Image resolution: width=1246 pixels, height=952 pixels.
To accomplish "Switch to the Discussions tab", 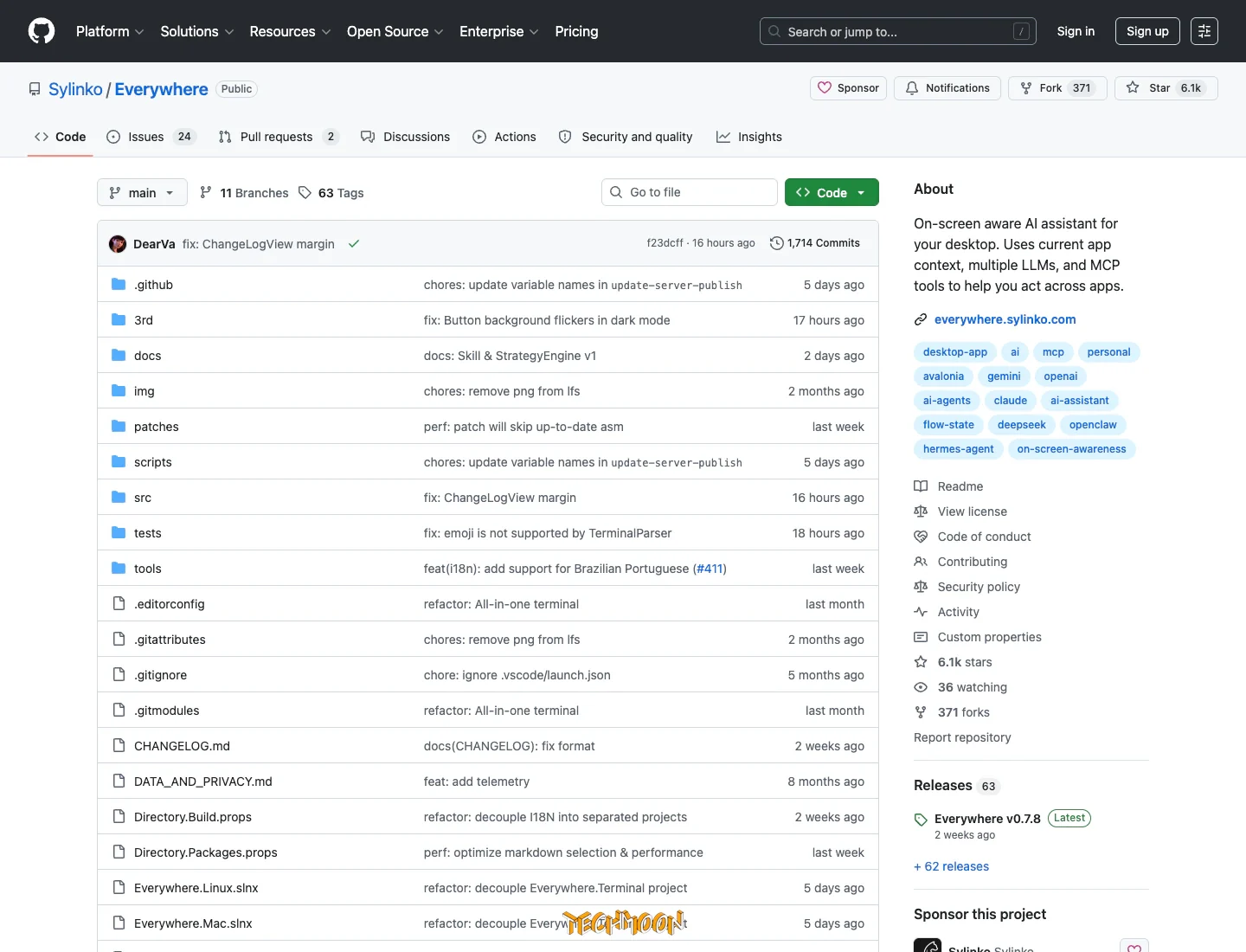I will (405, 137).
